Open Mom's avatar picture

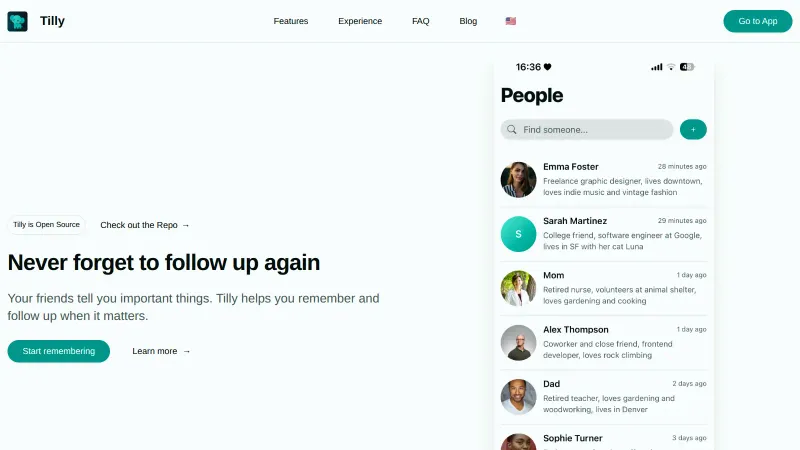pyautogui.click(x=518, y=288)
